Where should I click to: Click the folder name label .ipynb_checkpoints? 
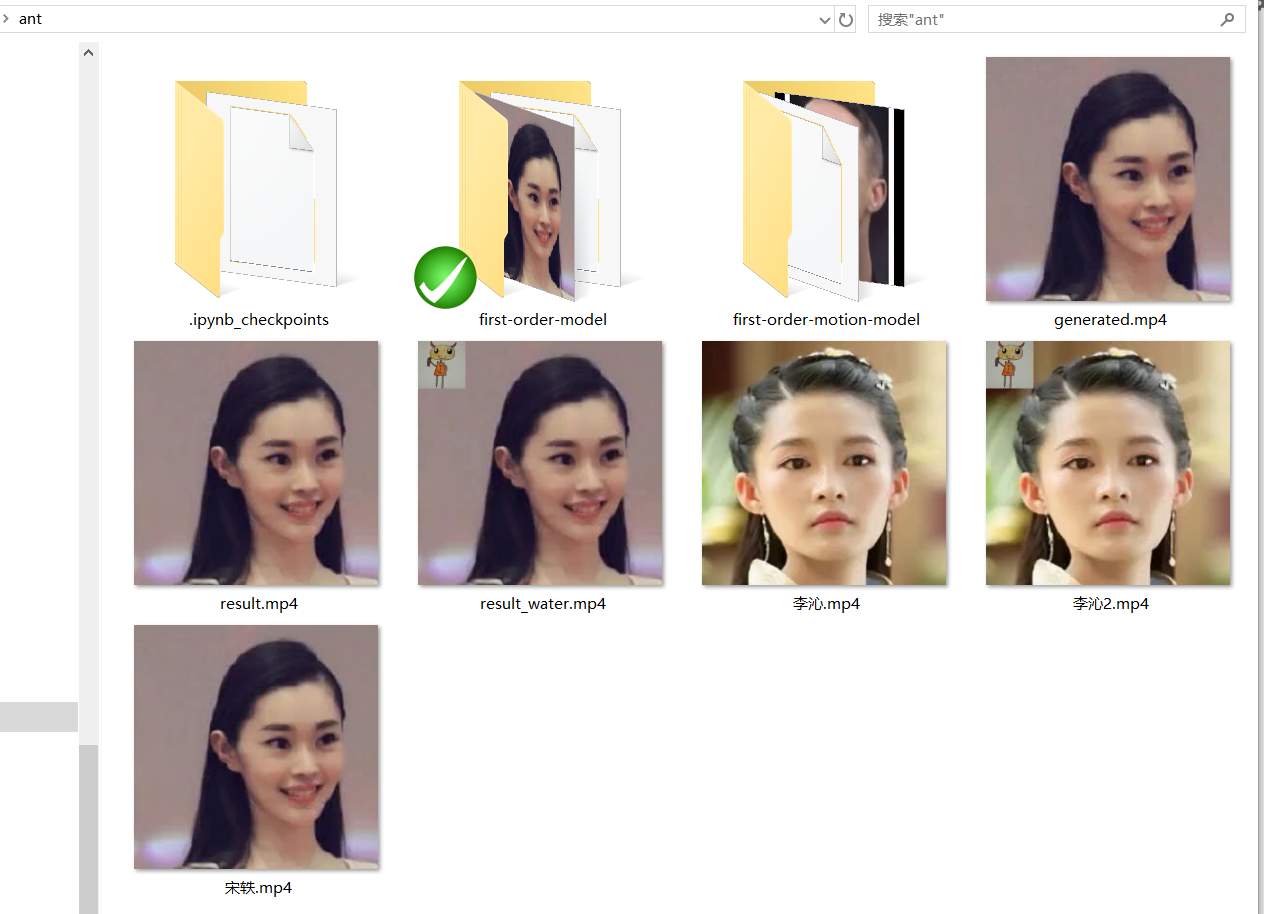[258, 320]
